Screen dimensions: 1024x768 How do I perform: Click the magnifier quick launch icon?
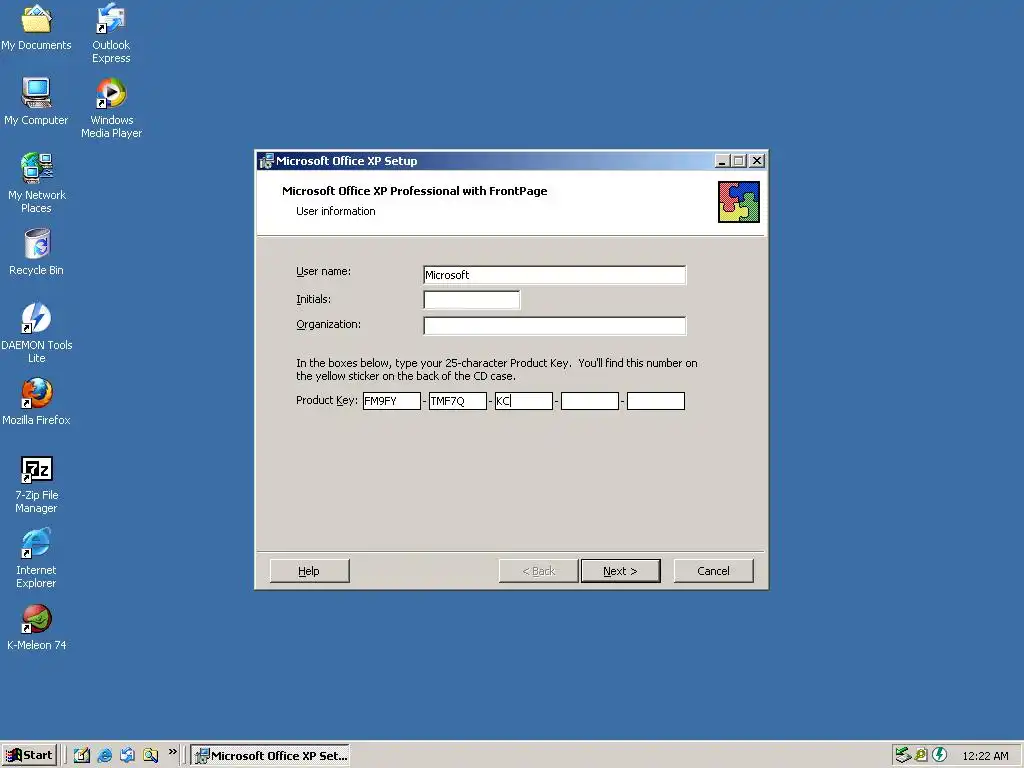(x=150, y=755)
